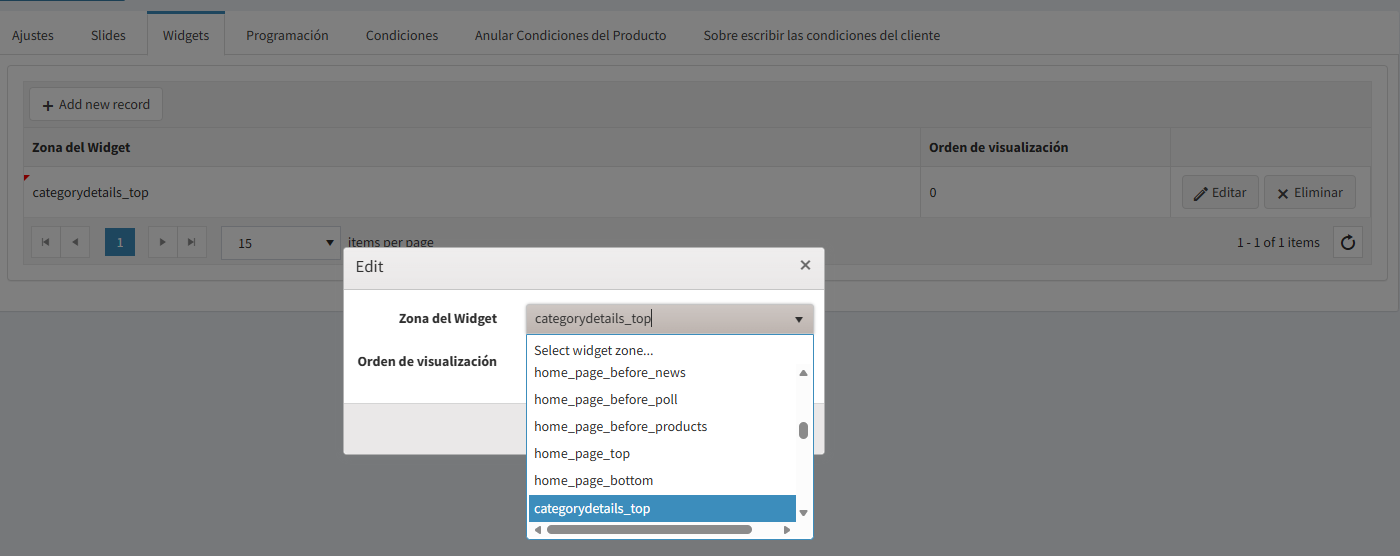Choose home_page_top from the list

pyautogui.click(x=581, y=454)
